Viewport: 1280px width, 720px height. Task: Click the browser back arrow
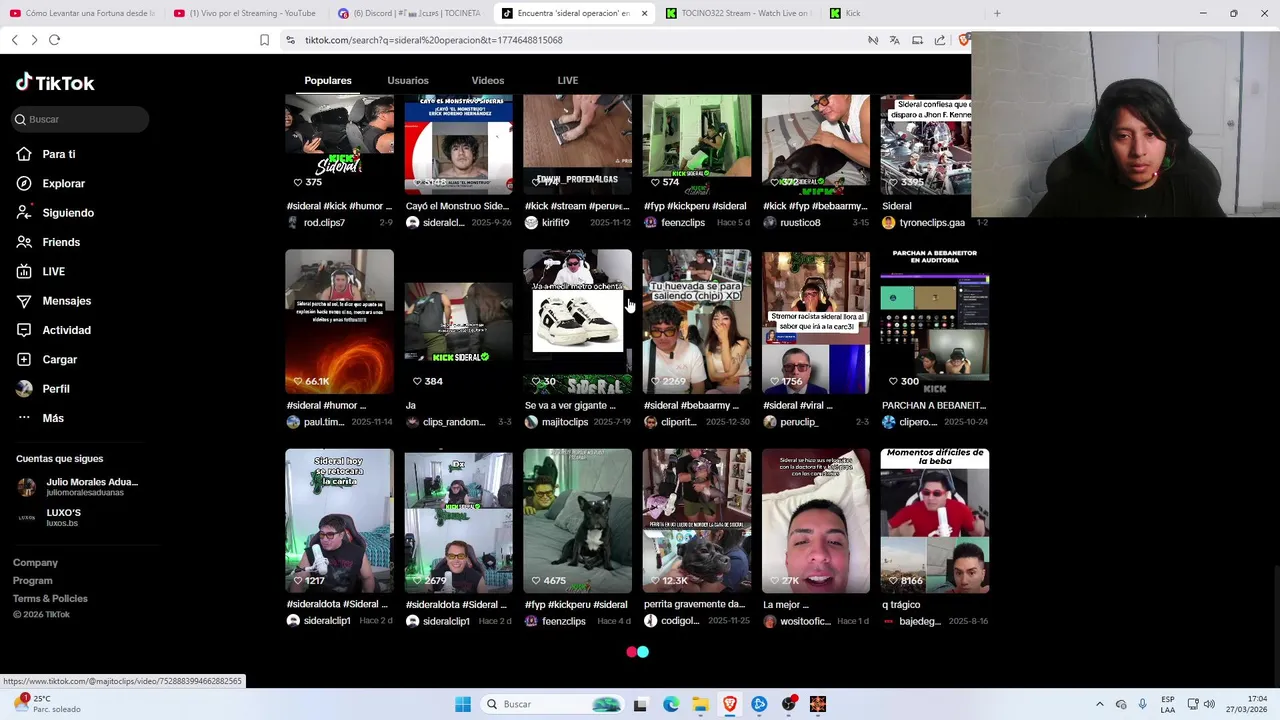click(x=14, y=40)
